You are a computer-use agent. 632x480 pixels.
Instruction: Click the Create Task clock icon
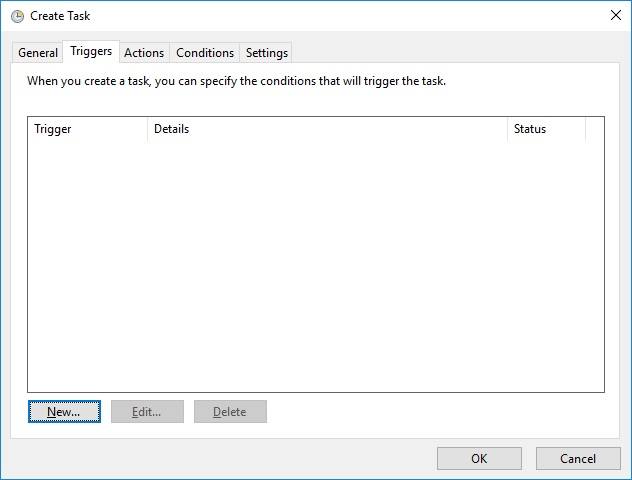pos(17,16)
